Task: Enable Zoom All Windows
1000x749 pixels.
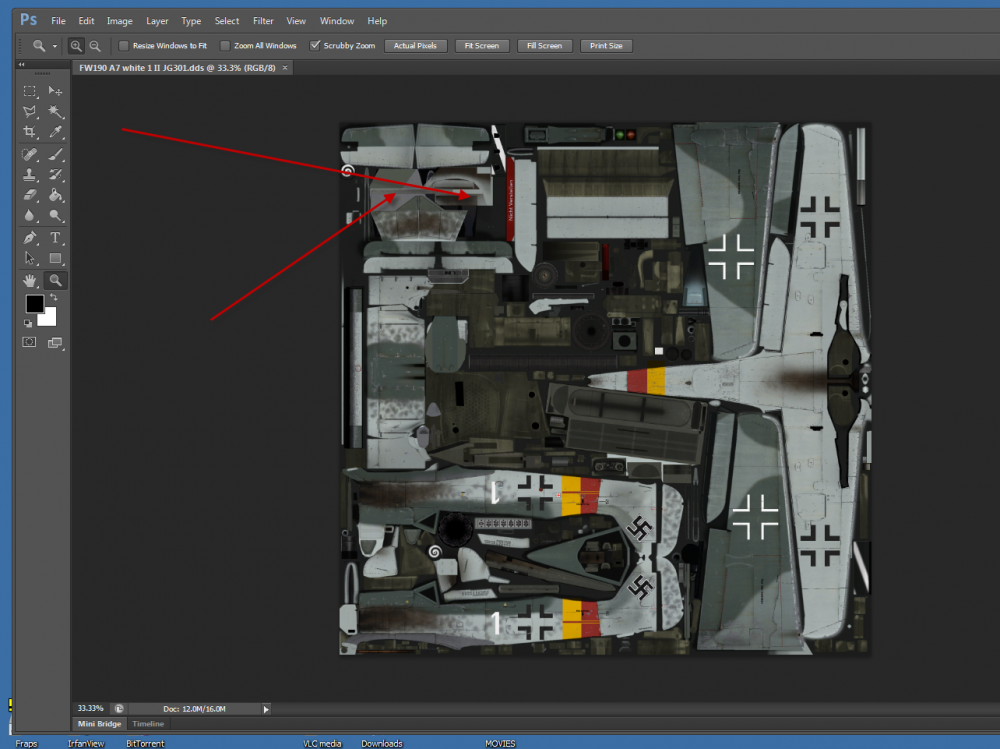Action: [x=225, y=45]
